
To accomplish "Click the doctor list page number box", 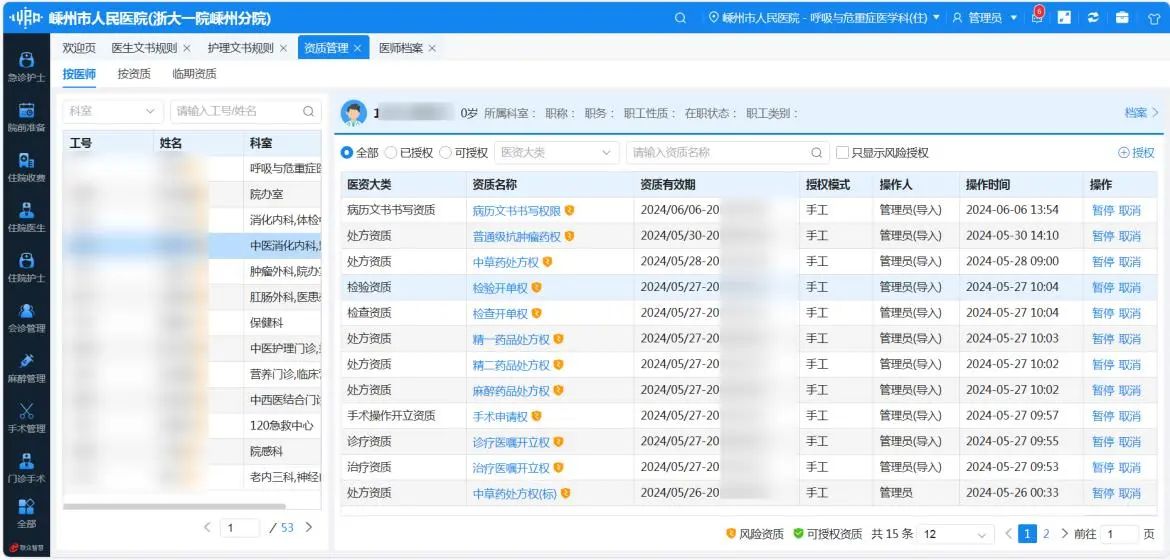I will click(x=240, y=527).
